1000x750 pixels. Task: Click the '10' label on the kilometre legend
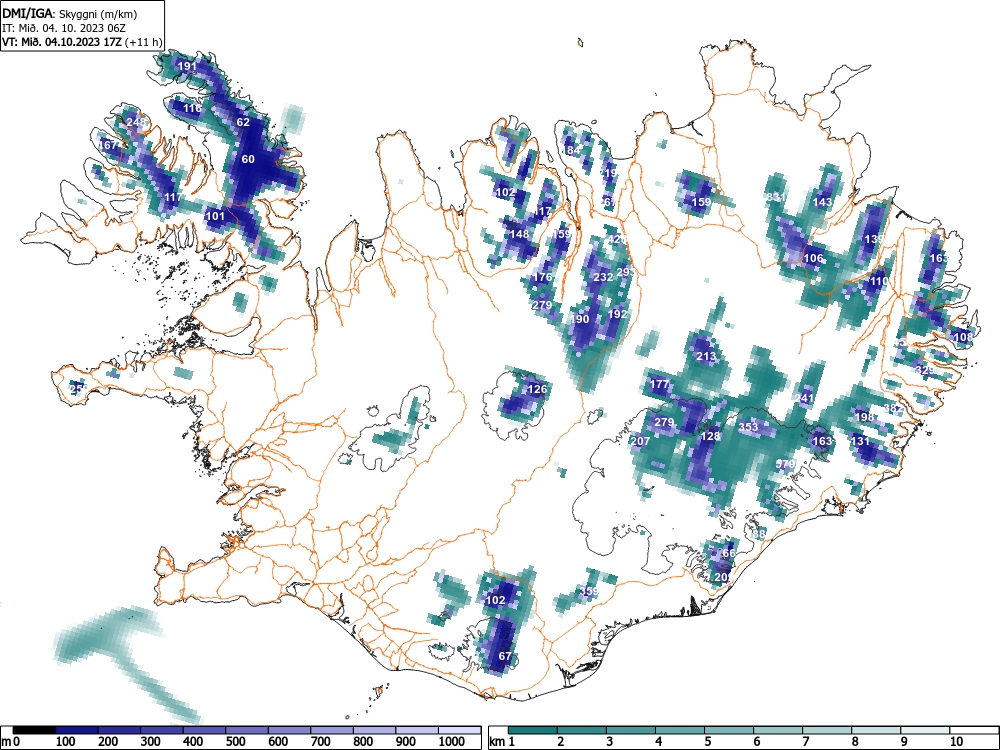[955, 742]
